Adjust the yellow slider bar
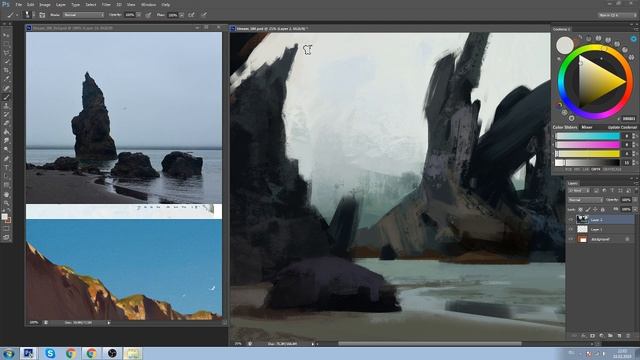 pyautogui.click(x=587, y=154)
